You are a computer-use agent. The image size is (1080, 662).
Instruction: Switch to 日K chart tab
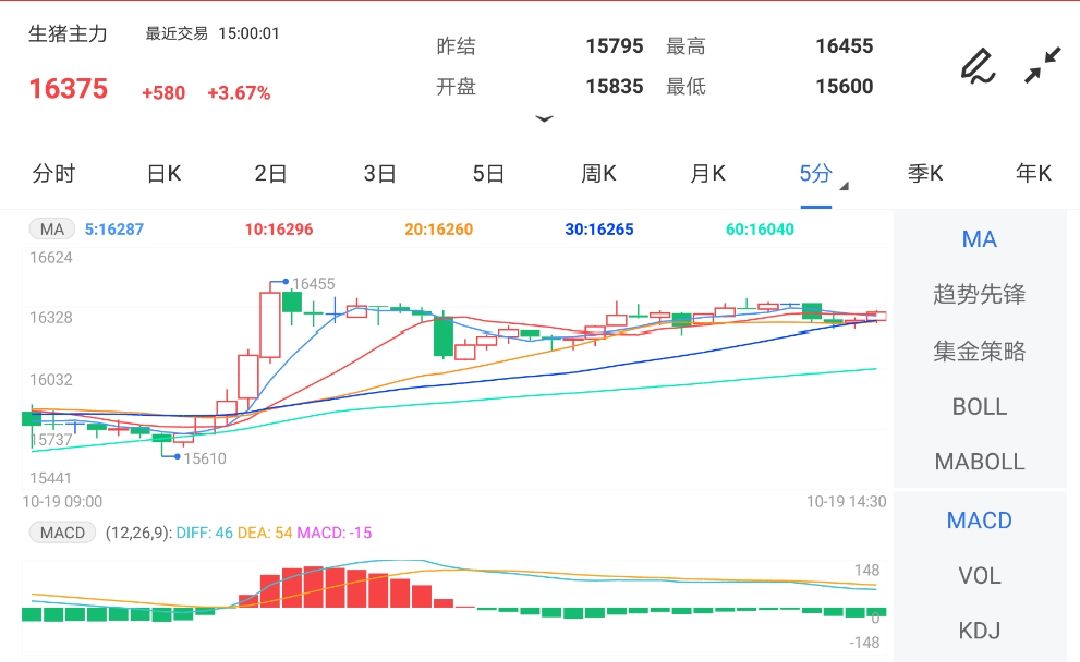tap(164, 174)
